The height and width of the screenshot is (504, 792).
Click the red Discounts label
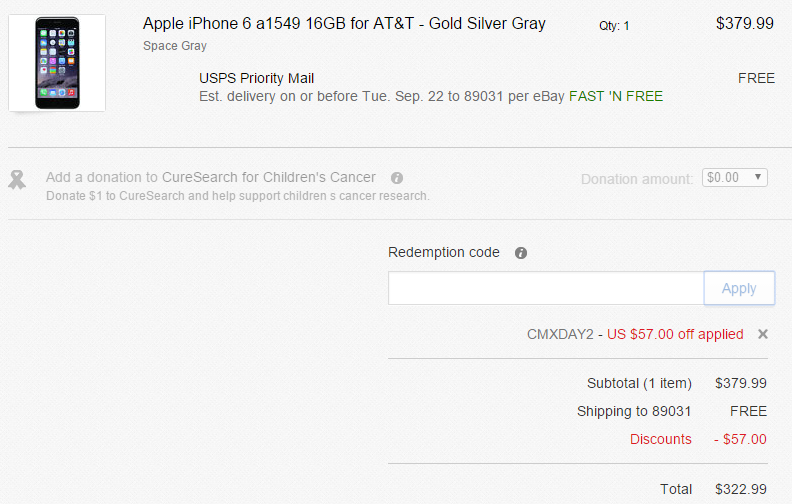click(x=660, y=439)
